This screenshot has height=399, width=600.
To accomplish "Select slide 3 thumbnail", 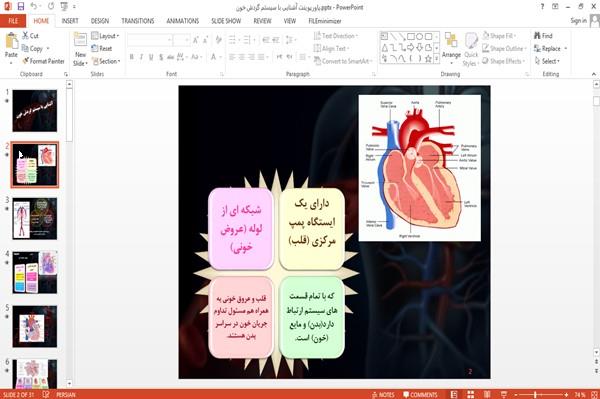I will 35,218.
